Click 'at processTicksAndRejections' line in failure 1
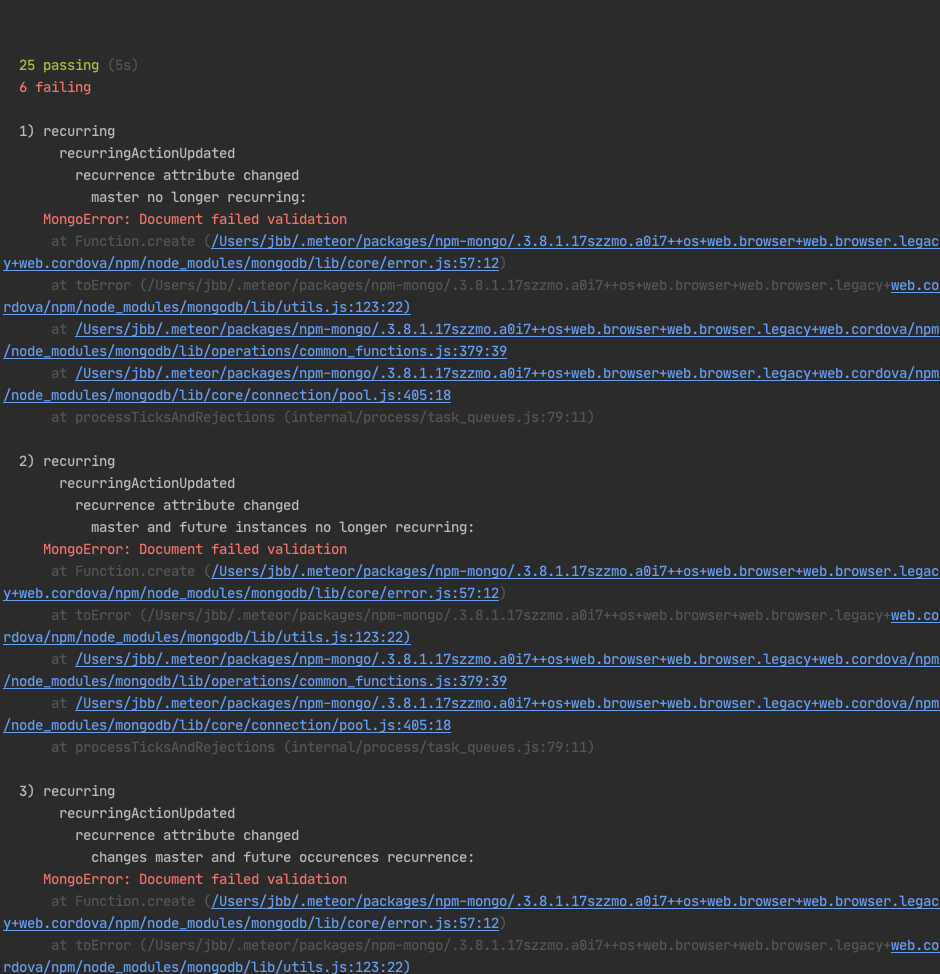940x974 pixels. pyautogui.click(x=322, y=417)
